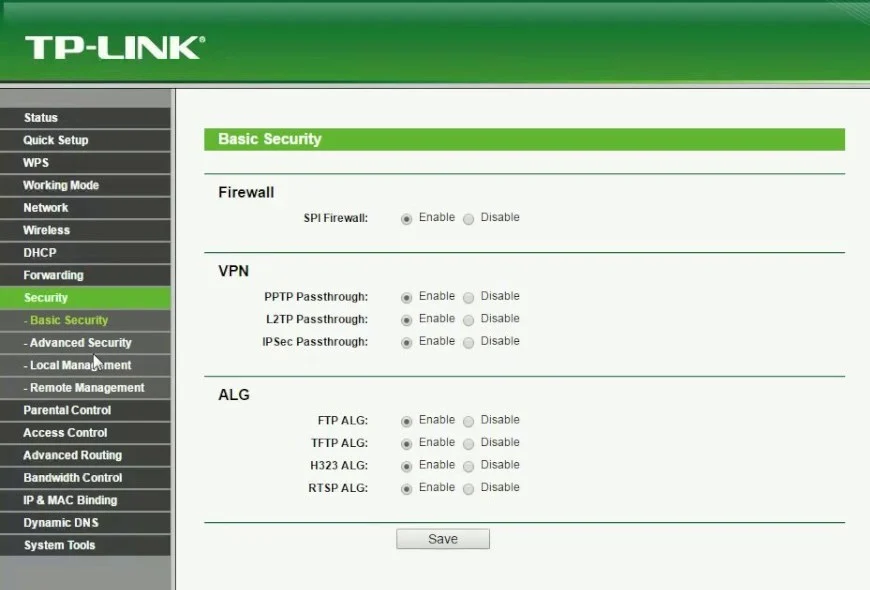Open Advanced Routing menu

coord(85,455)
